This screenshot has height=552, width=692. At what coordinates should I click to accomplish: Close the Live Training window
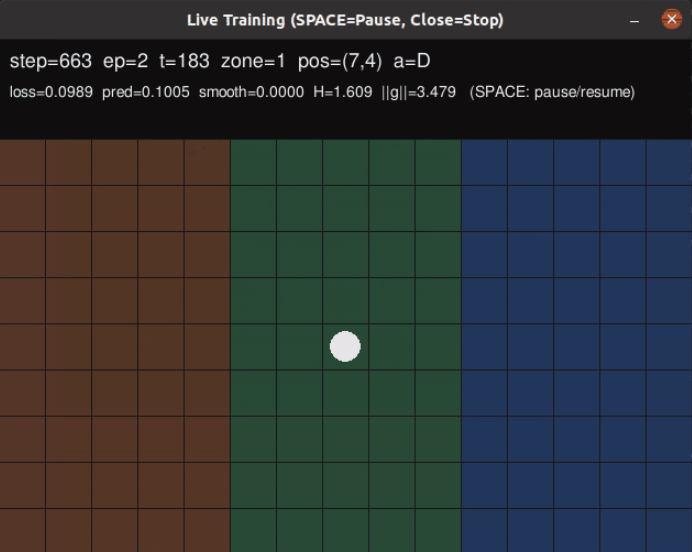tap(672, 19)
